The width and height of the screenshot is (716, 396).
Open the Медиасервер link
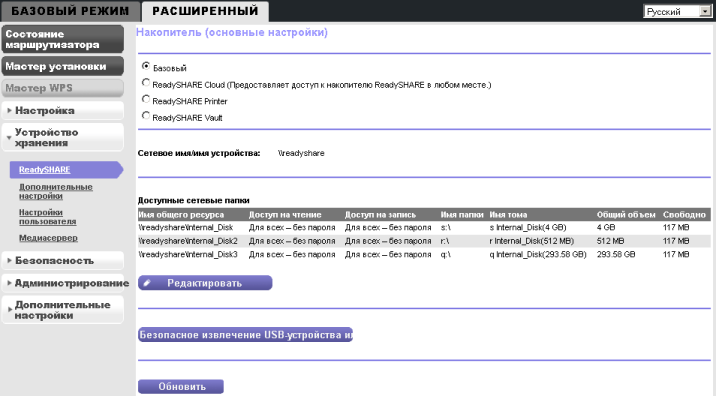[48, 238]
